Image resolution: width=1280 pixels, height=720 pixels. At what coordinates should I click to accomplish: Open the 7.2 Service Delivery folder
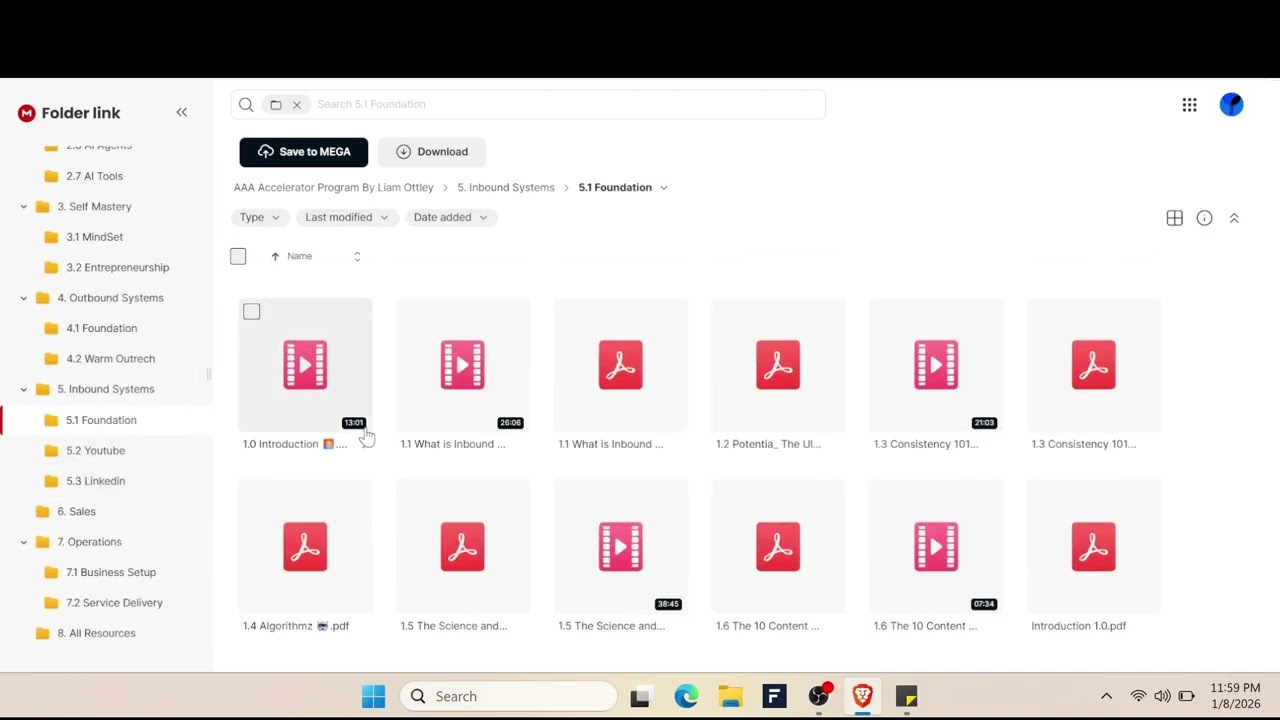(x=114, y=603)
